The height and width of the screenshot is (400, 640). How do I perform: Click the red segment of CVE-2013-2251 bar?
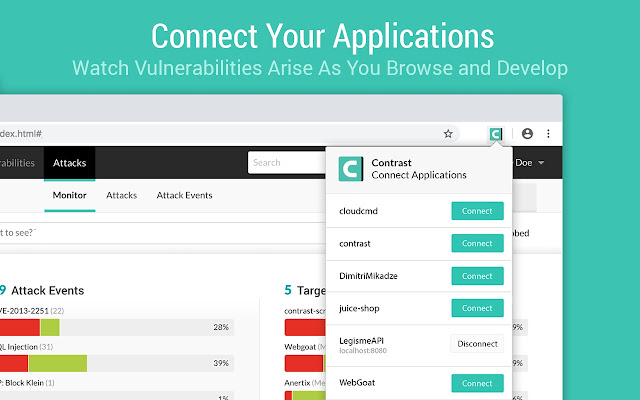[x=20, y=327]
